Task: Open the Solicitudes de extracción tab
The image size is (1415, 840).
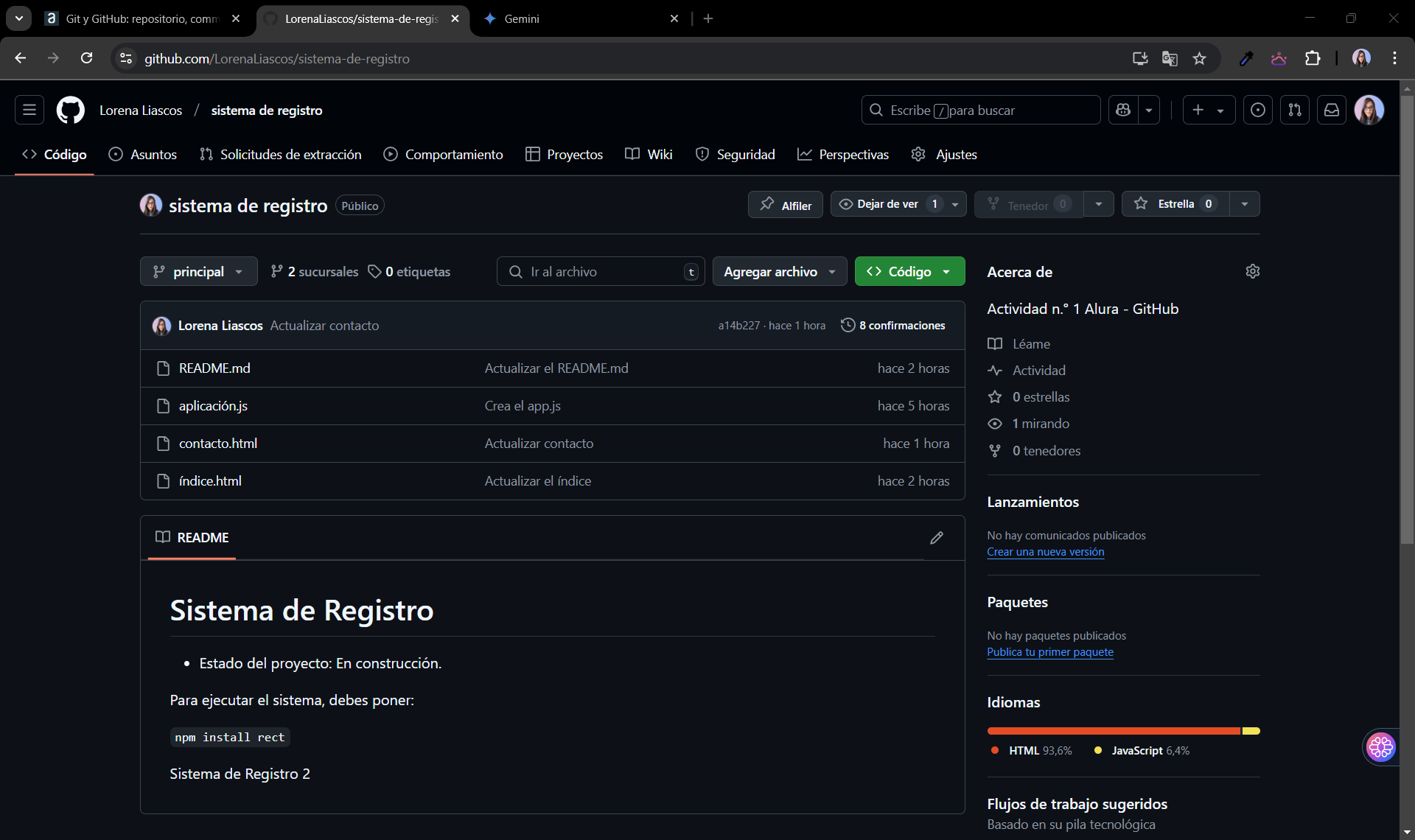Action: point(280,154)
